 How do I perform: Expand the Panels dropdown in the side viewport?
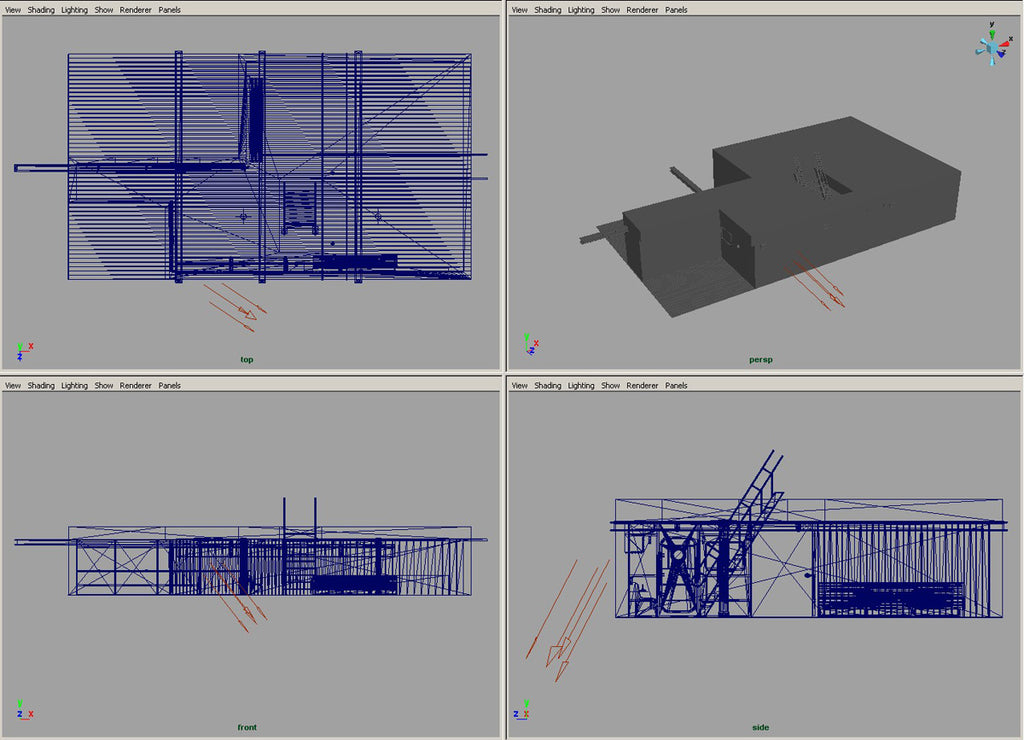pyautogui.click(x=676, y=385)
